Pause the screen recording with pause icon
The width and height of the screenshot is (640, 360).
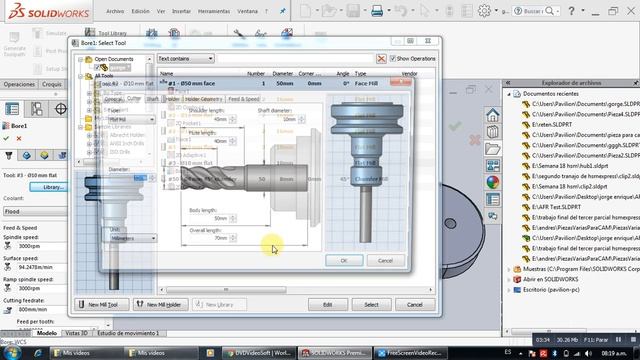pos(618,339)
